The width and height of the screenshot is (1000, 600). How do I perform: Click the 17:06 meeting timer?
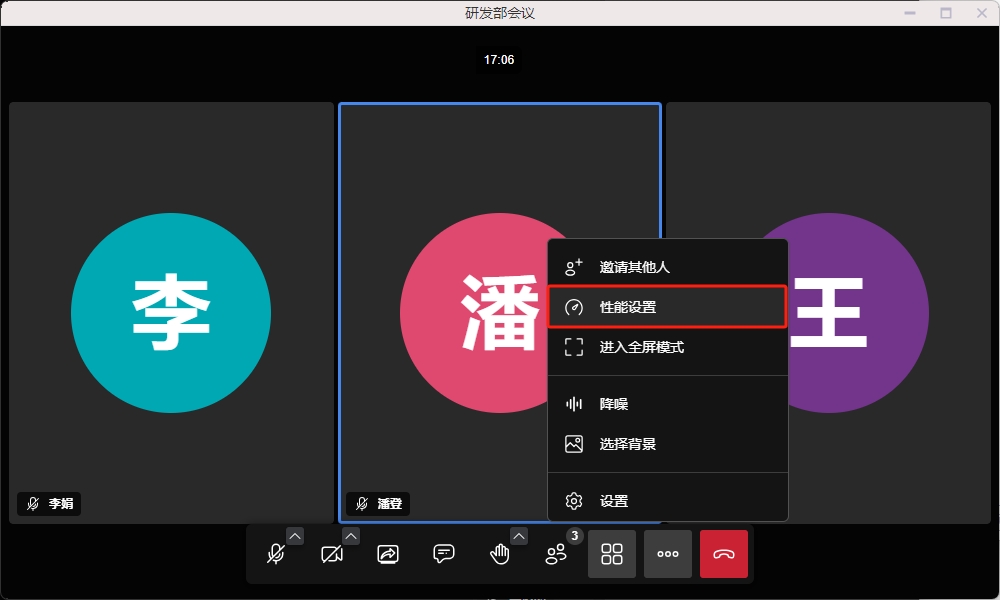[x=499, y=60]
